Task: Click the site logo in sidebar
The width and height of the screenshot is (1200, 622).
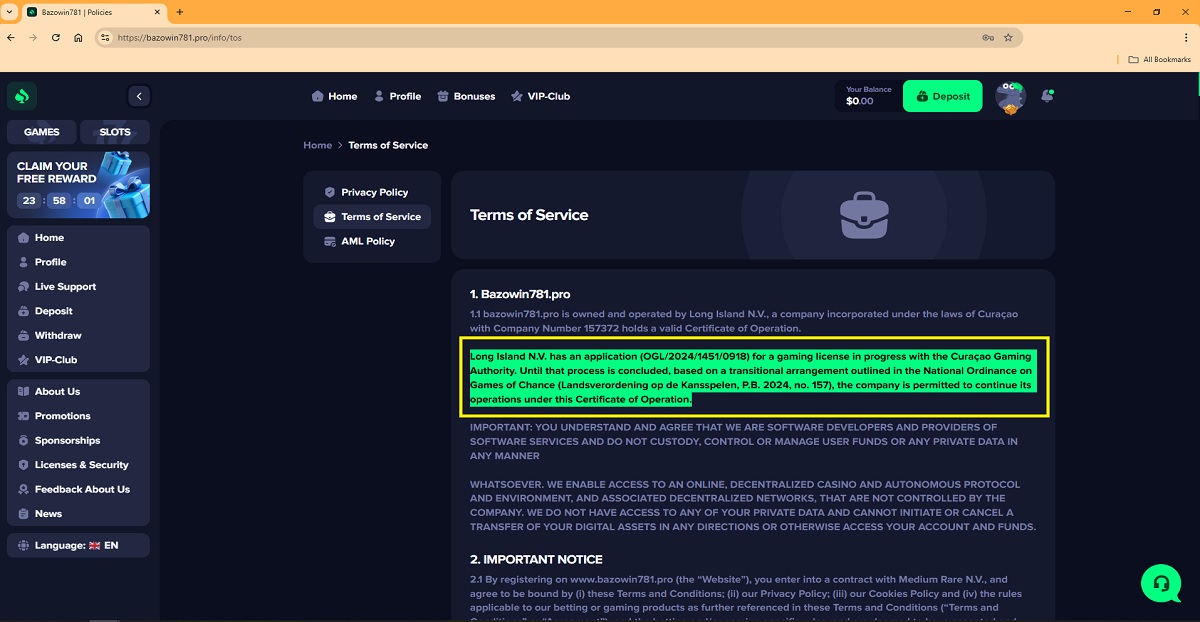Action: (22, 96)
